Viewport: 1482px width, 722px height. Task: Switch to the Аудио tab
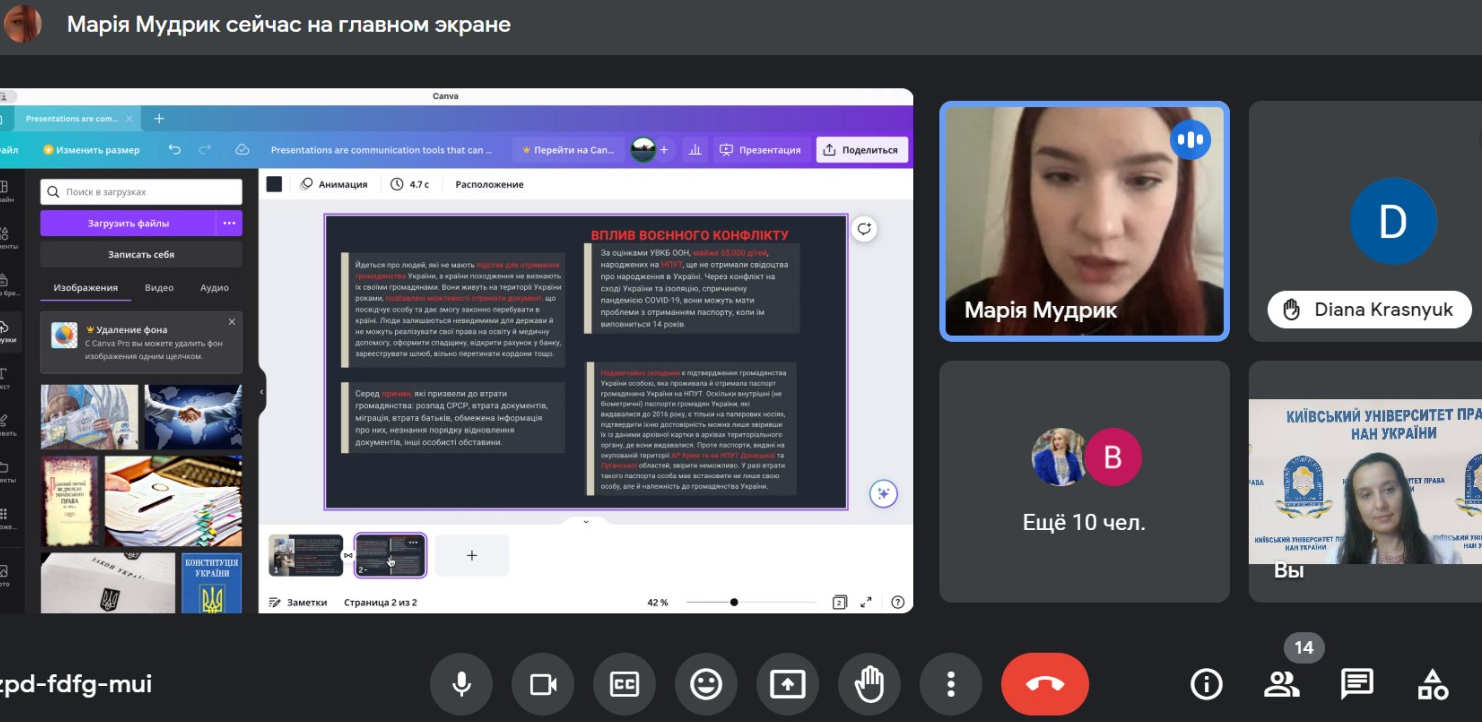click(214, 288)
